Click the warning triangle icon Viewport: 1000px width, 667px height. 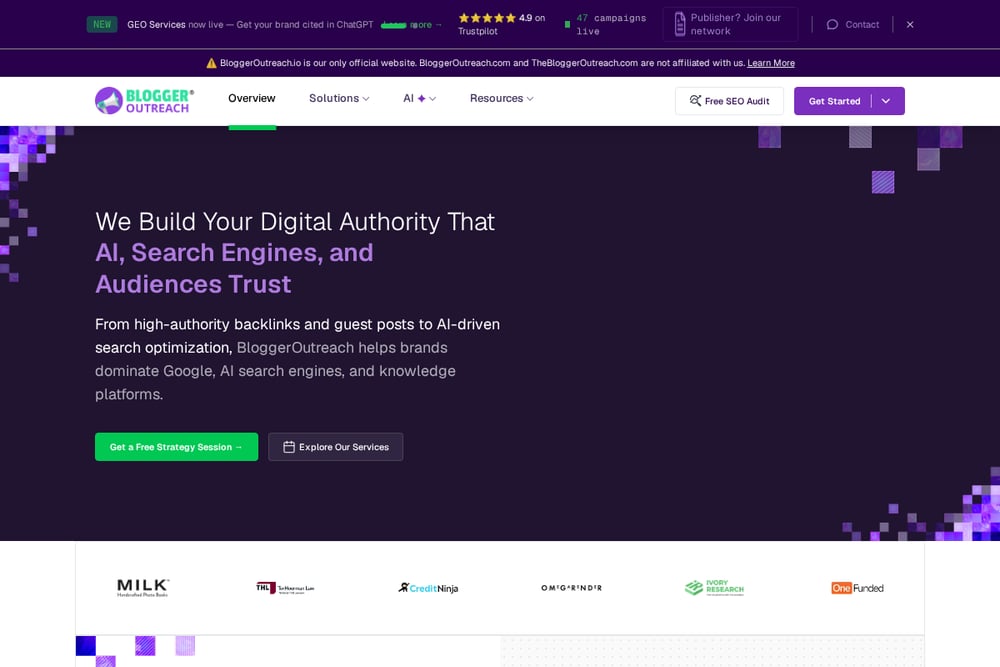(211, 62)
